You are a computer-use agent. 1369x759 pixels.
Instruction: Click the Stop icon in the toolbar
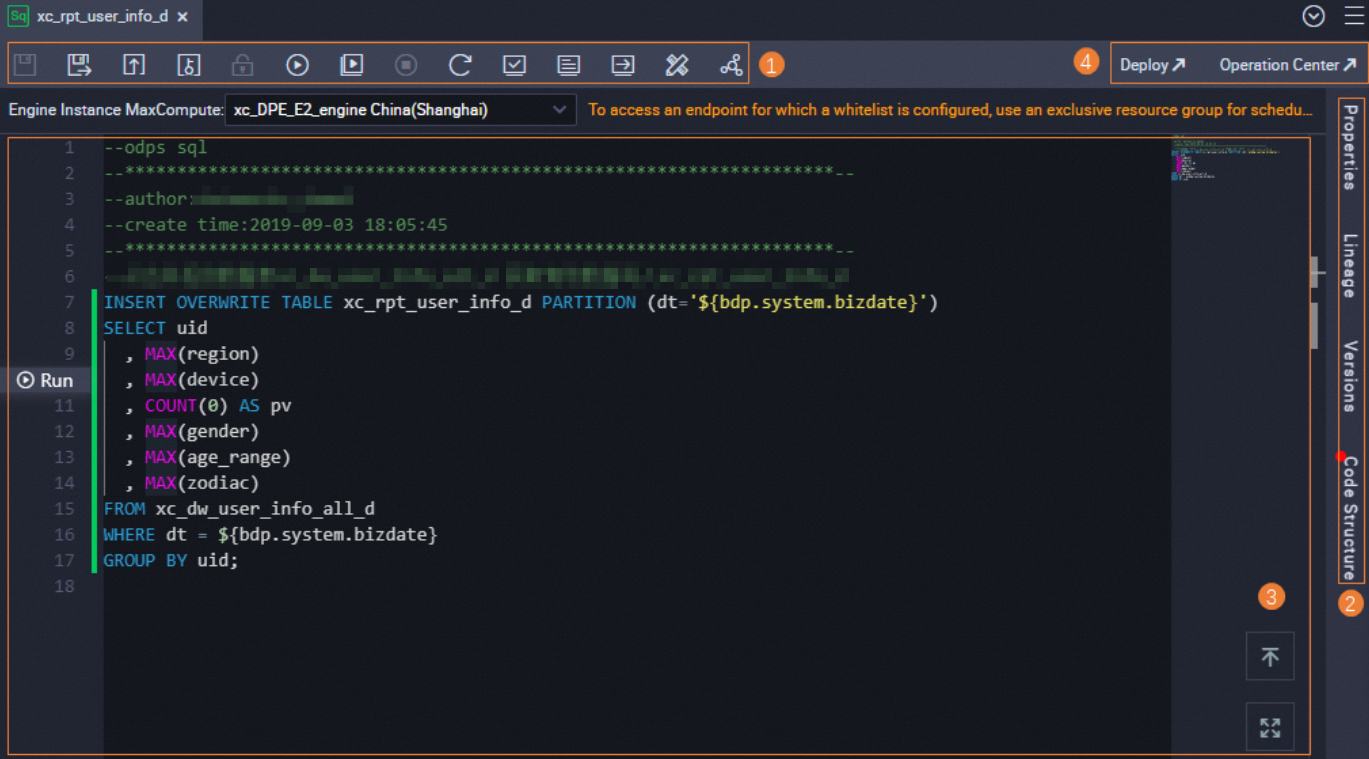point(405,65)
